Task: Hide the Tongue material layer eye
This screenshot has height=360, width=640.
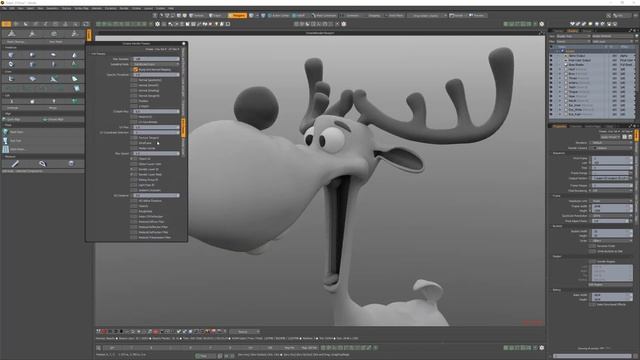Action: pos(551,92)
